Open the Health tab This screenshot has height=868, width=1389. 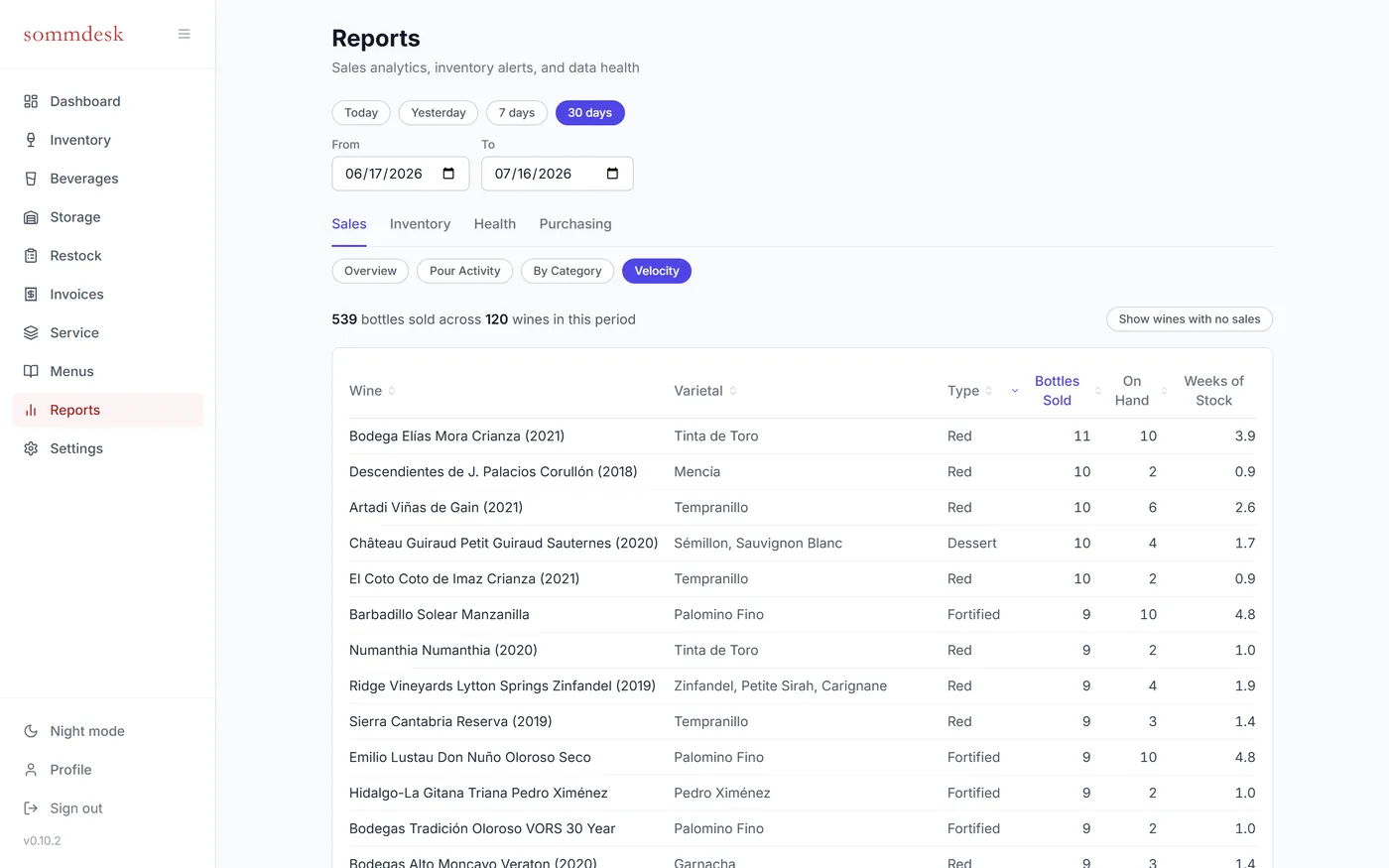click(x=495, y=224)
